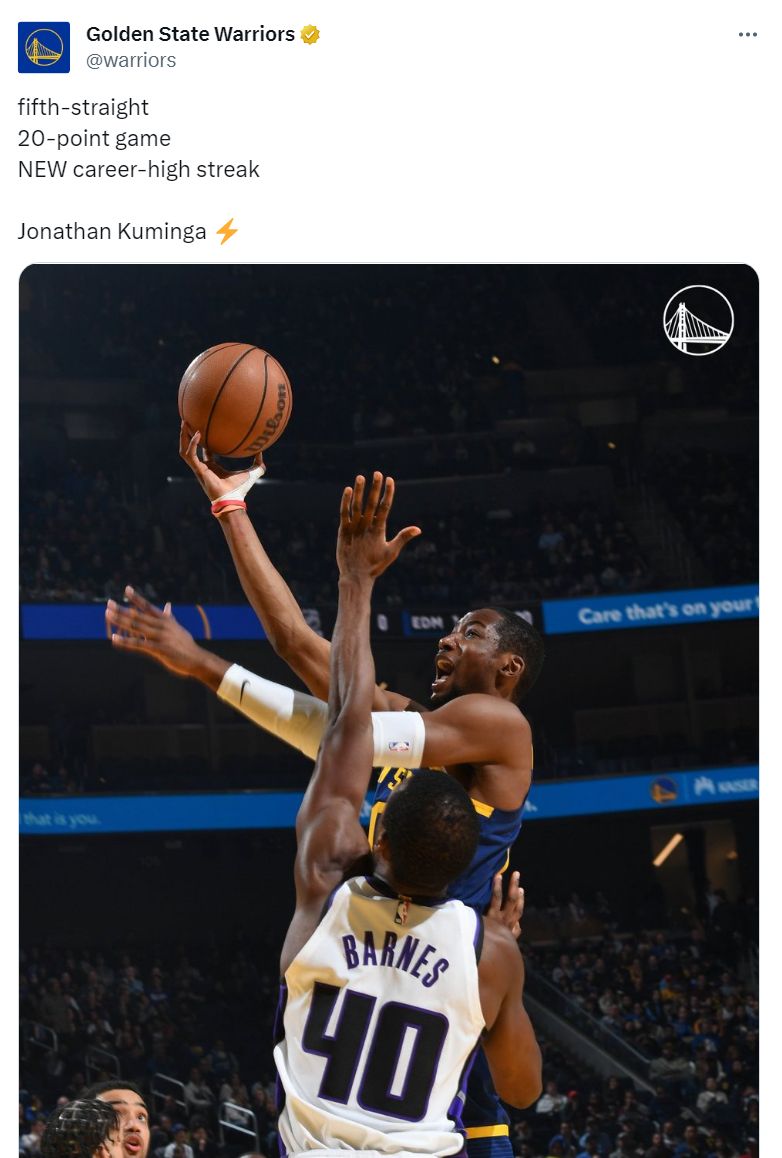Click the shooter's face in photo

(470, 654)
